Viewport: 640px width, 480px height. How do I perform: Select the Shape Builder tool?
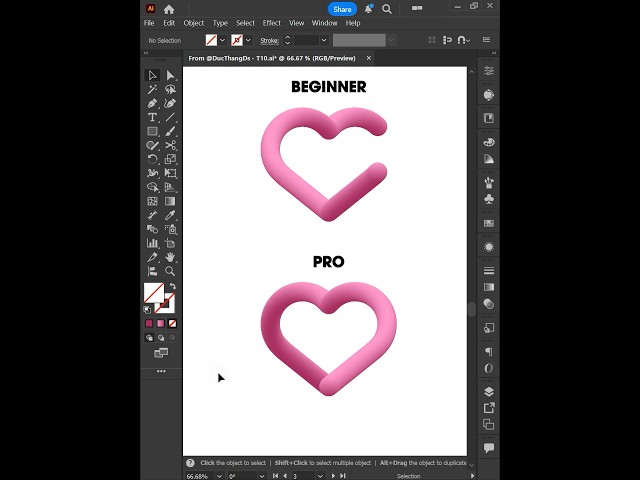[x=152, y=187]
